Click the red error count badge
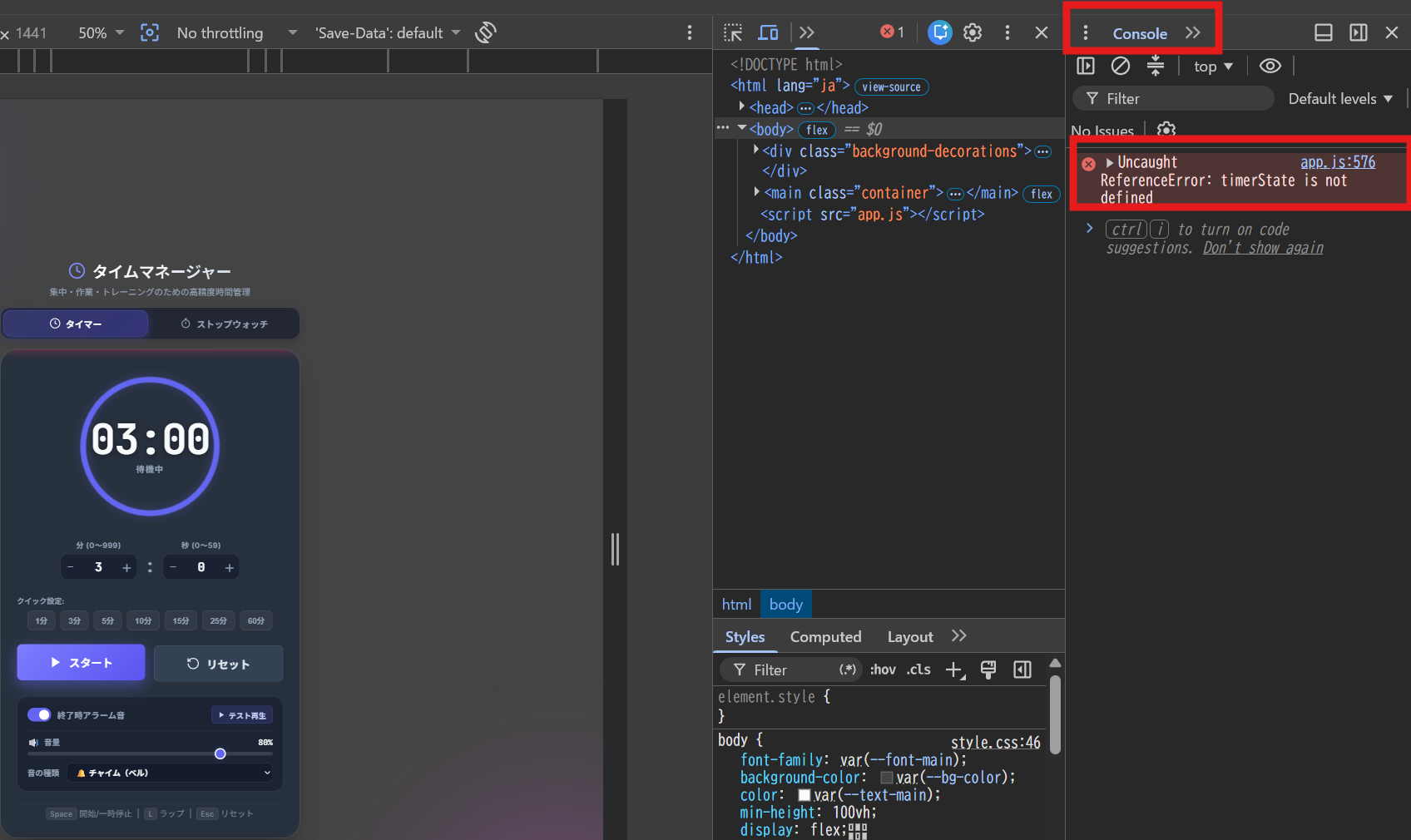 pos(893,32)
